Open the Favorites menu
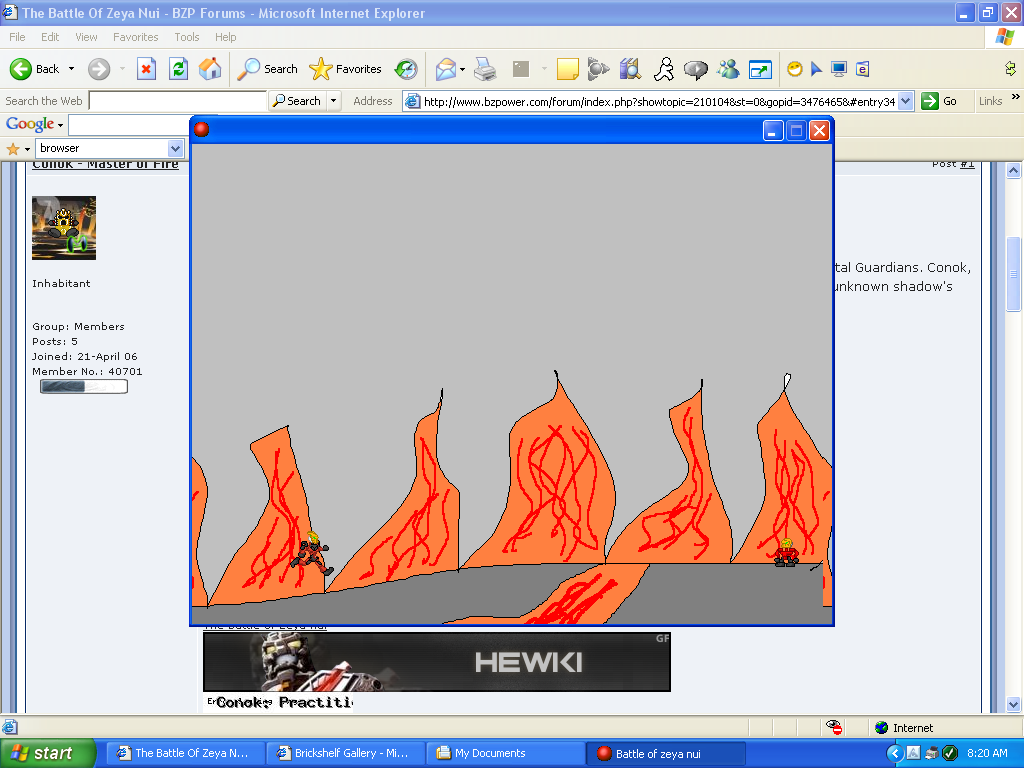Screen dimensions: 1024x768 [x=135, y=37]
